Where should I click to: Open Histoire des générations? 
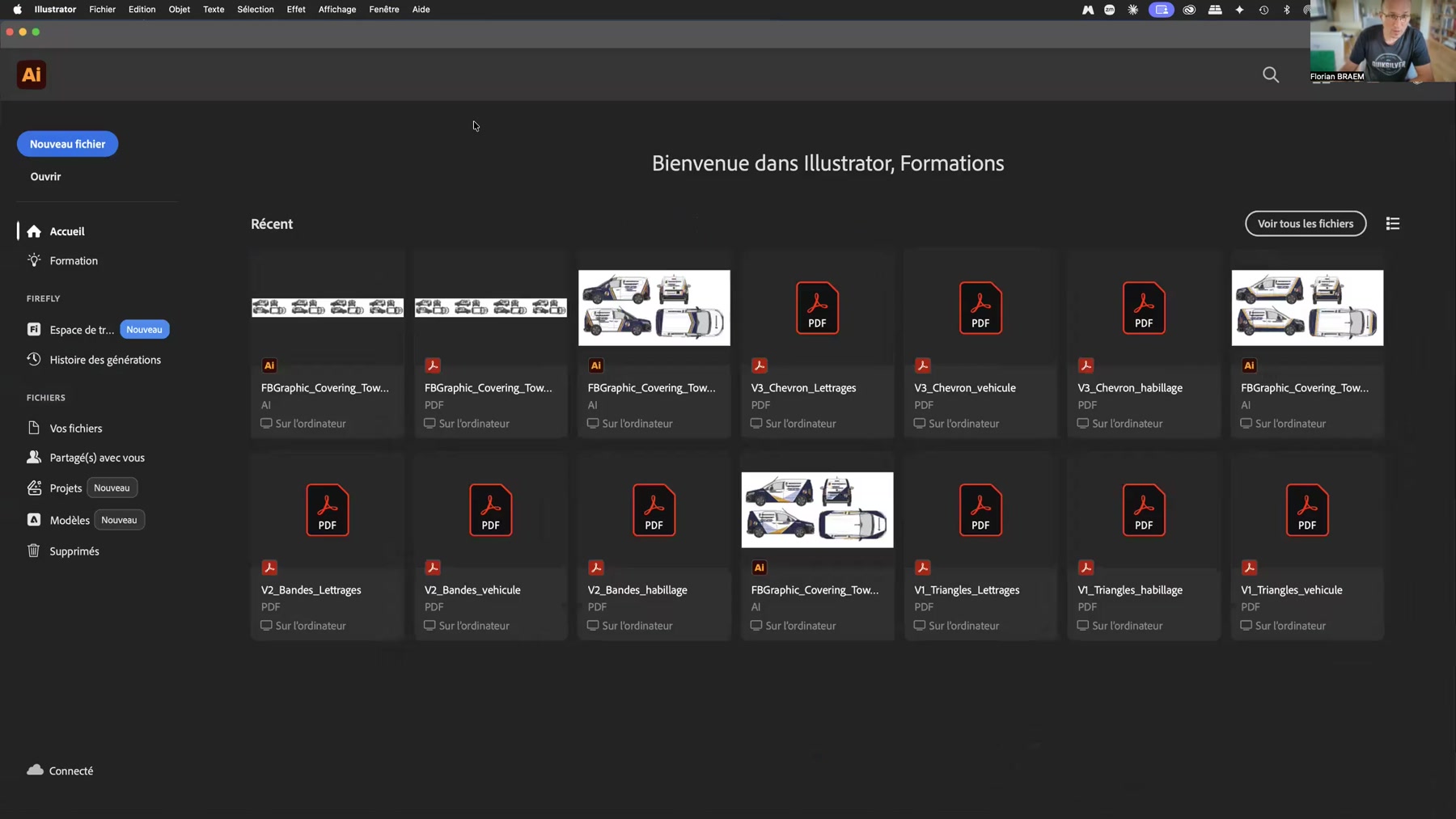coord(94,360)
